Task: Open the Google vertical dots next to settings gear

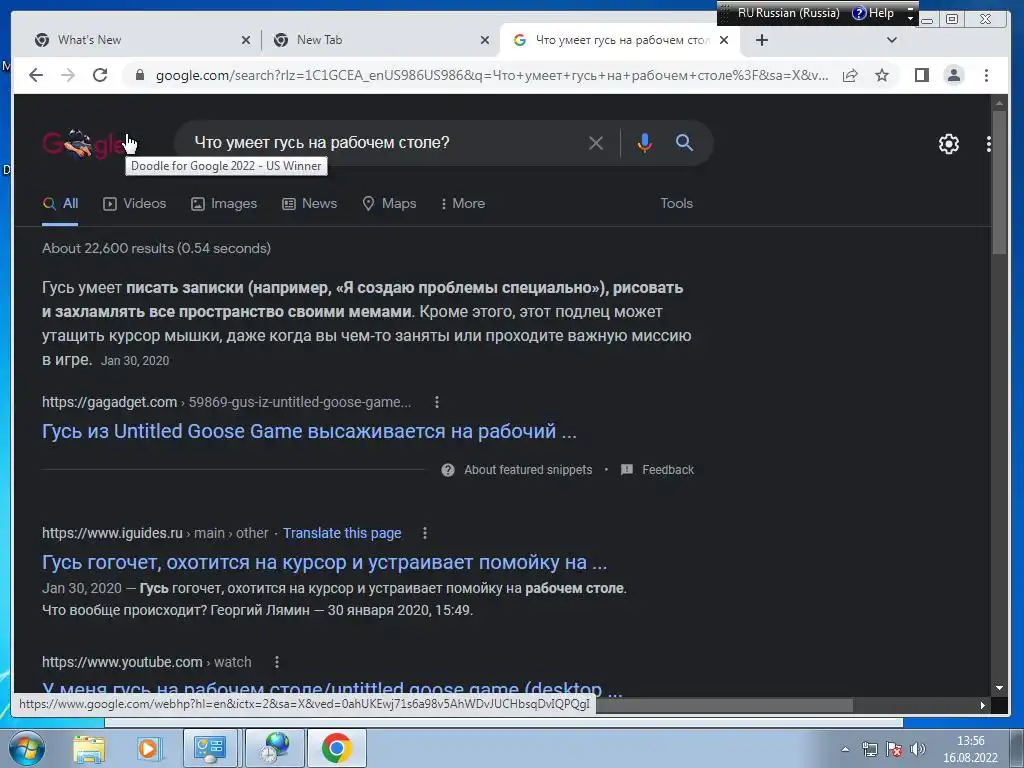Action: 989,144
